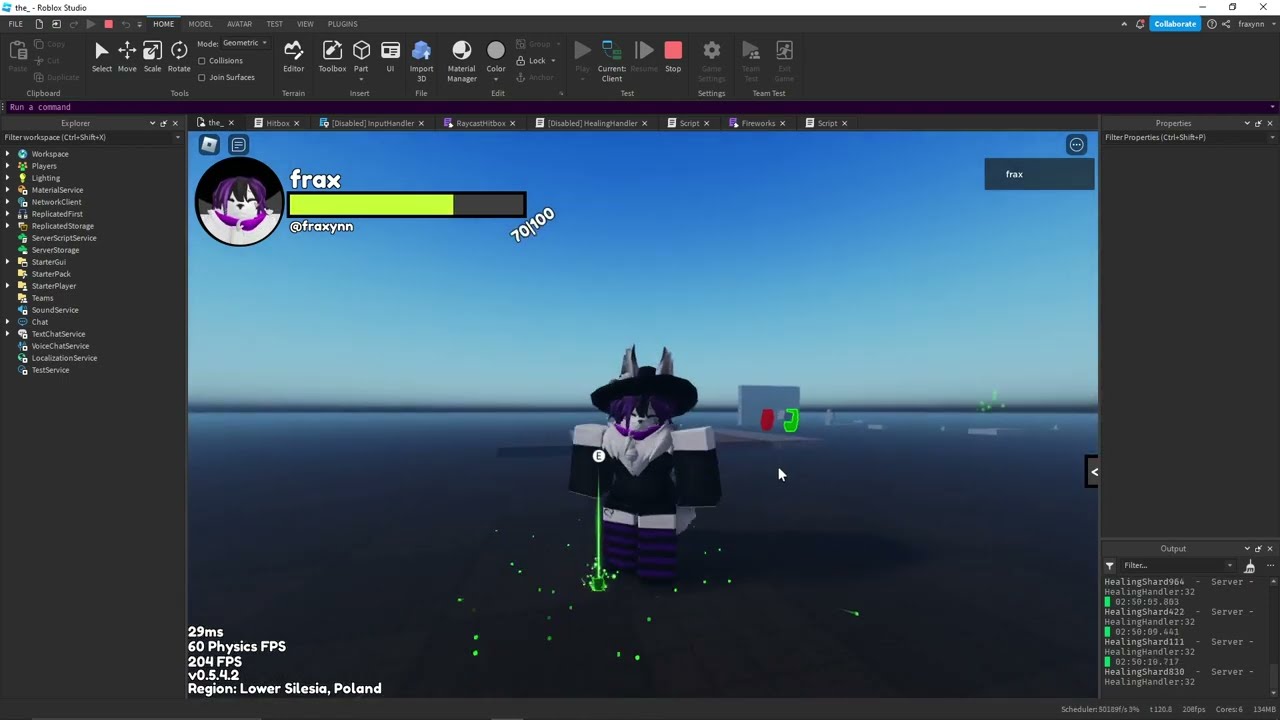Collapse the side arrow tab in viewport
The height and width of the screenshot is (720, 1280).
click(1093, 472)
